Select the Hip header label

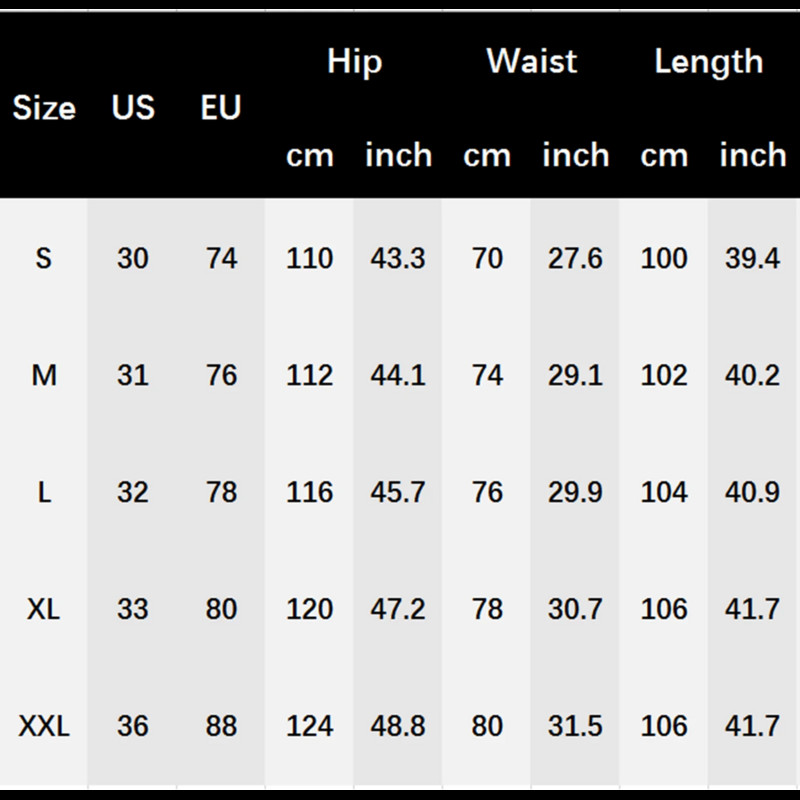pyautogui.click(x=354, y=62)
